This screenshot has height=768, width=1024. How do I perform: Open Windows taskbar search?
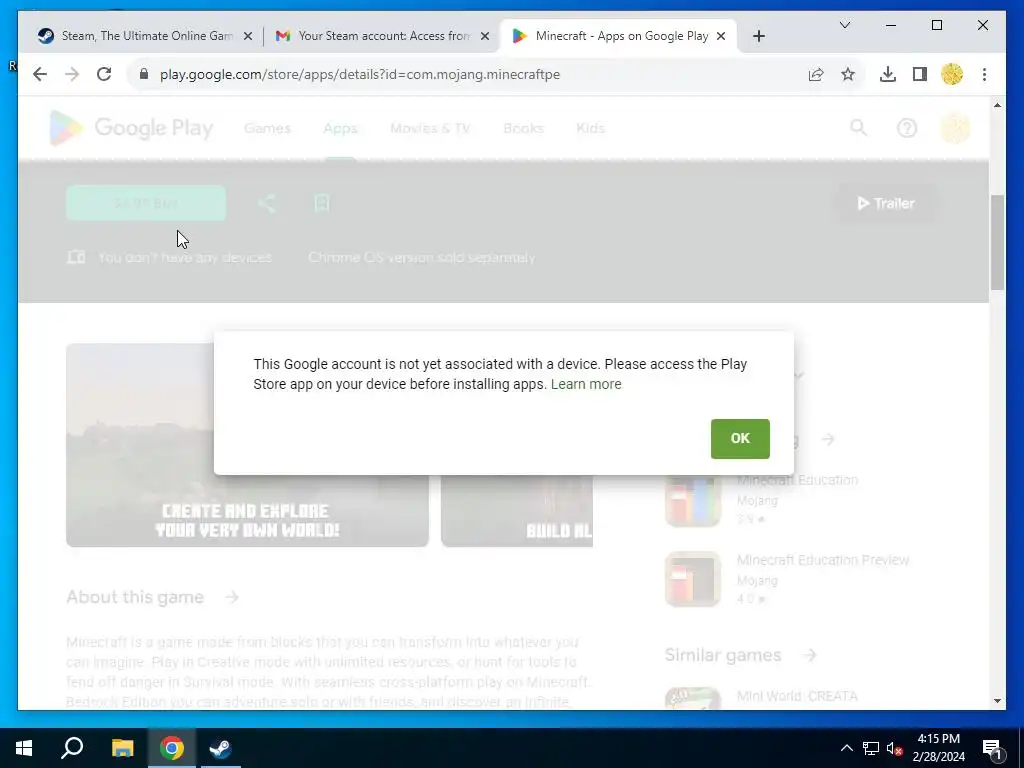point(72,748)
